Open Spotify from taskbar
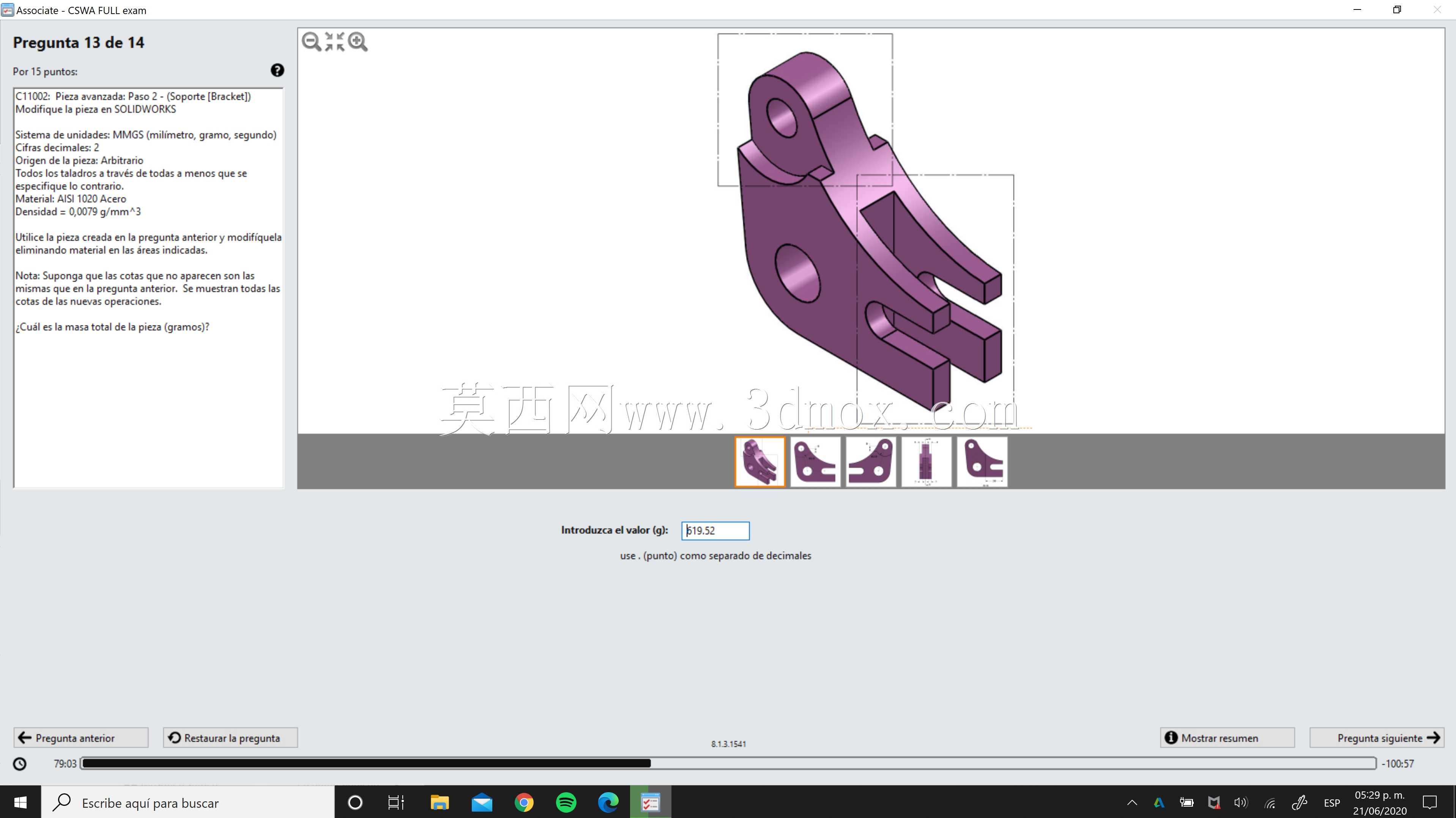This screenshot has width=1456, height=818. 566,802
